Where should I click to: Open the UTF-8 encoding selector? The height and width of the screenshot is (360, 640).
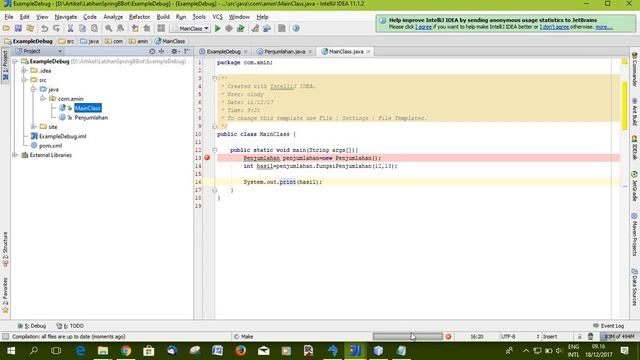click(520, 336)
